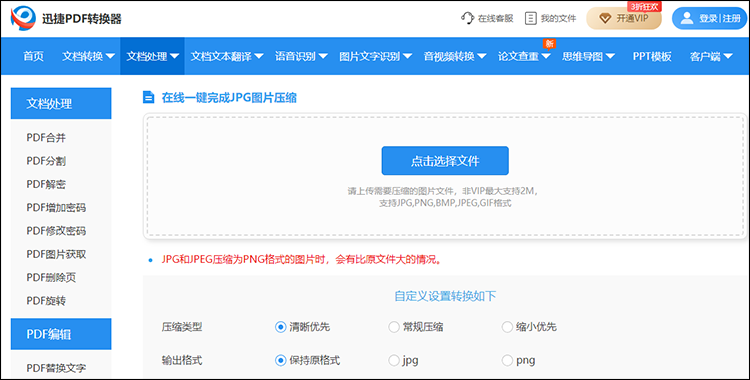Open 音视频转换 menu label
Viewport: 750px width, 380px height.
click(x=449, y=56)
